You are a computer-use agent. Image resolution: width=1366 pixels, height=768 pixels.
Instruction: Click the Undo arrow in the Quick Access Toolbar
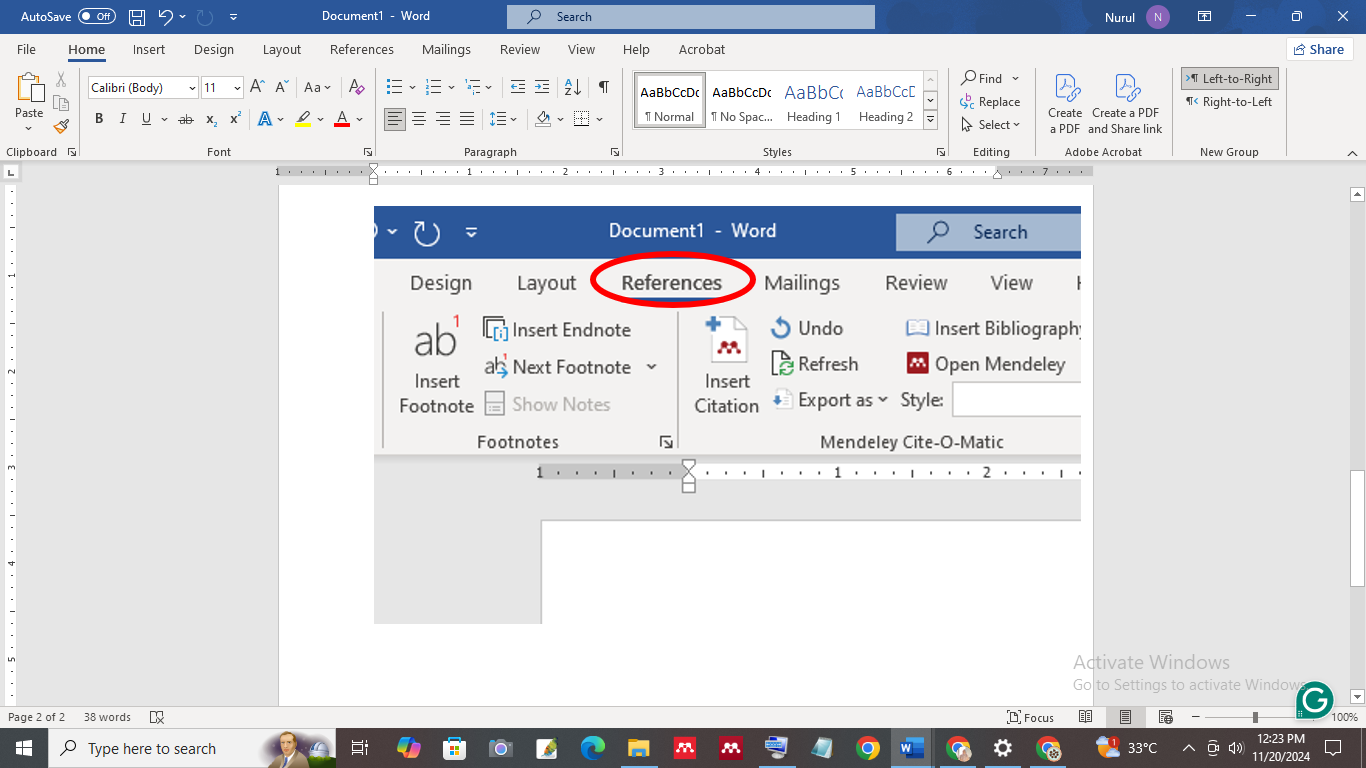(166, 17)
